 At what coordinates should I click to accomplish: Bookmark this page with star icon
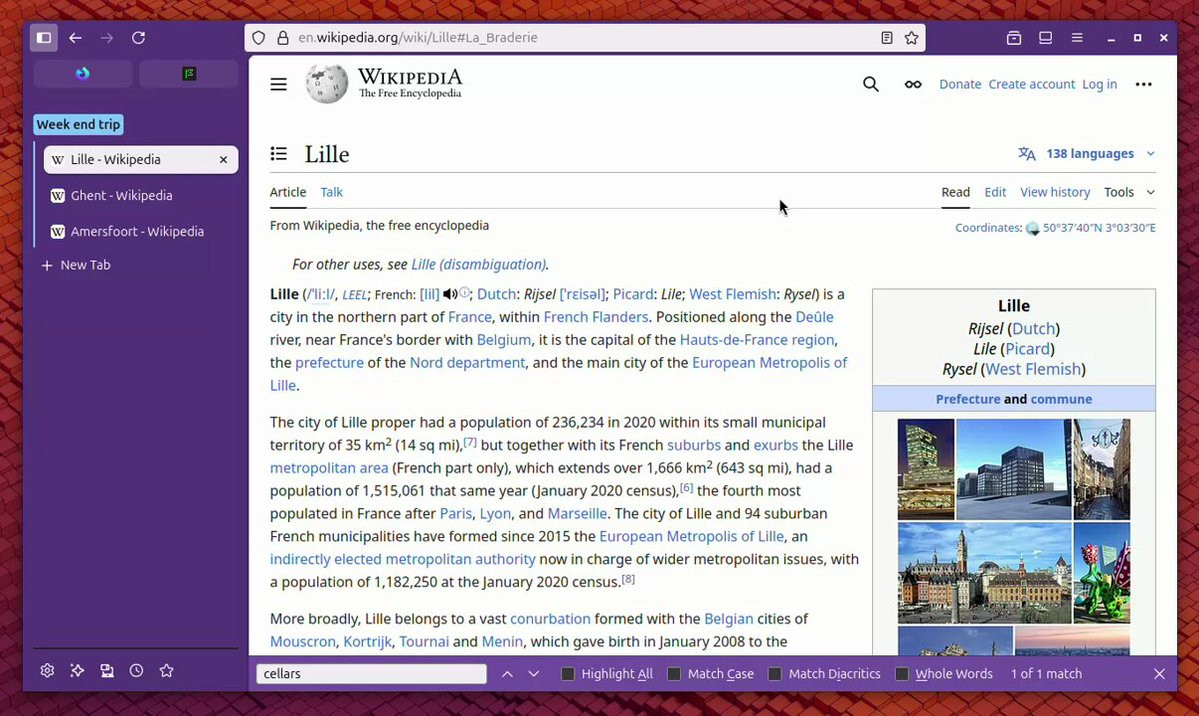coord(911,37)
